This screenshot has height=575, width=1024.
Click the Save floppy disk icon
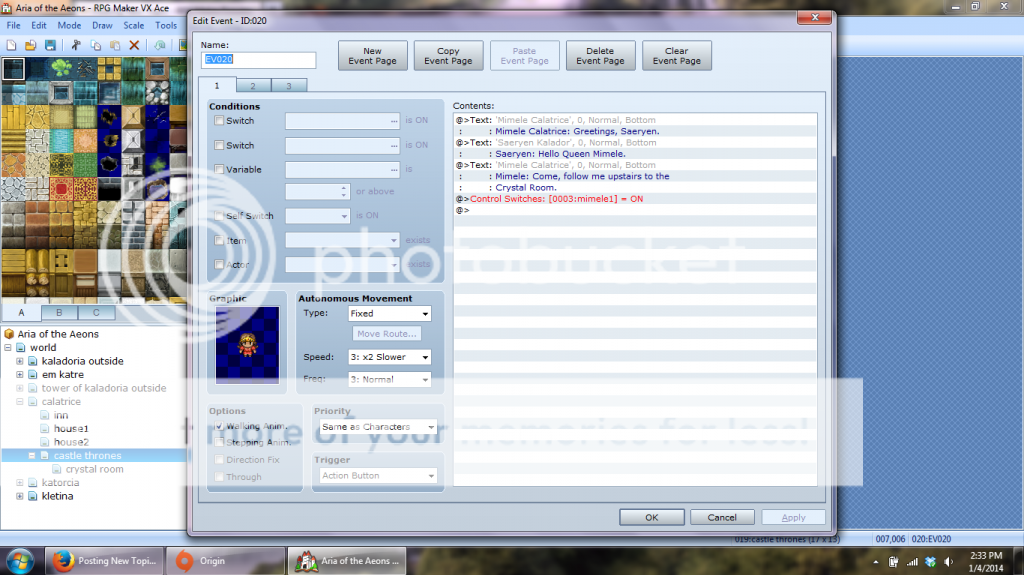49,45
